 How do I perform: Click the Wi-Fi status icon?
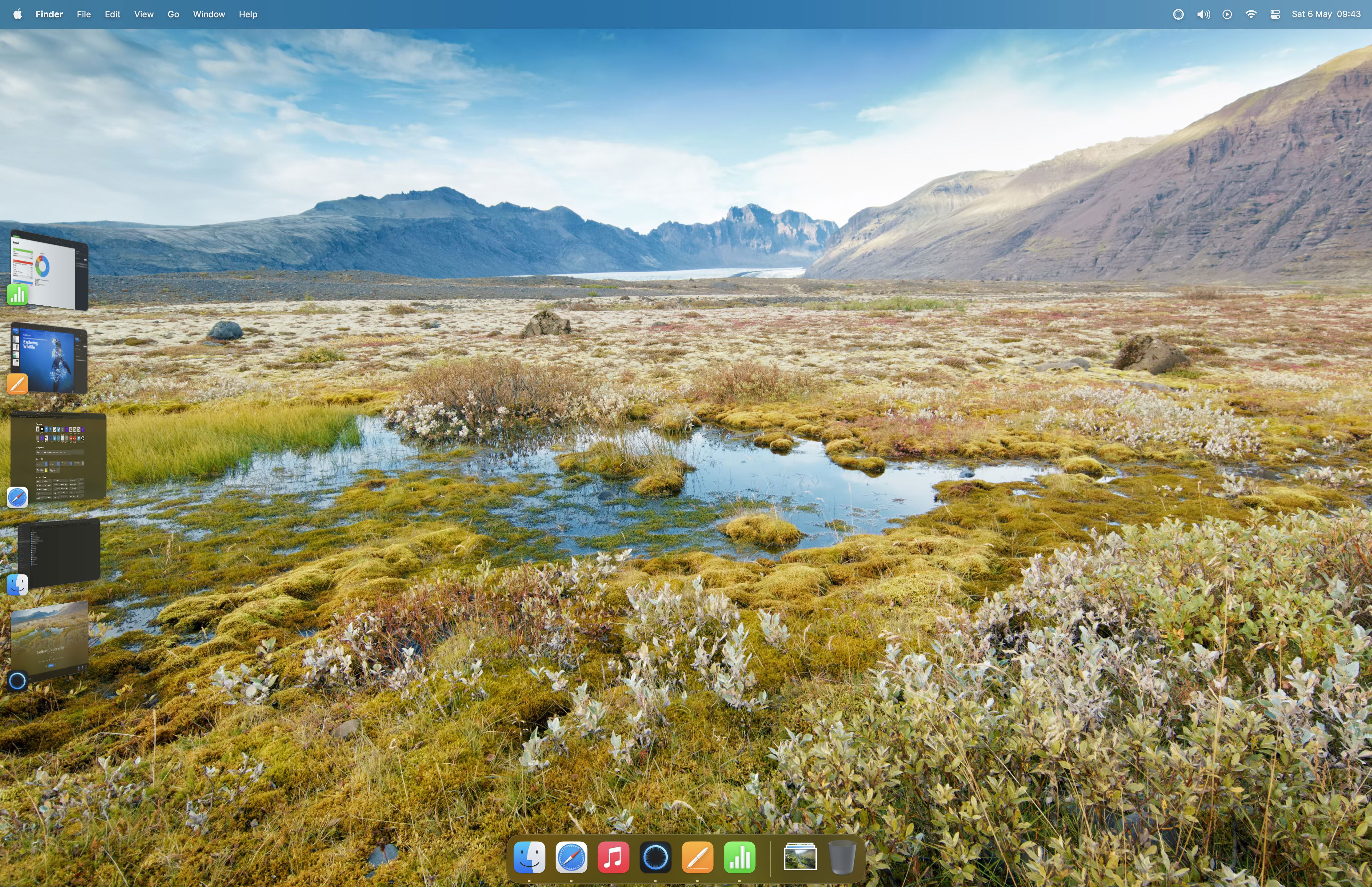click(x=1251, y=14)
